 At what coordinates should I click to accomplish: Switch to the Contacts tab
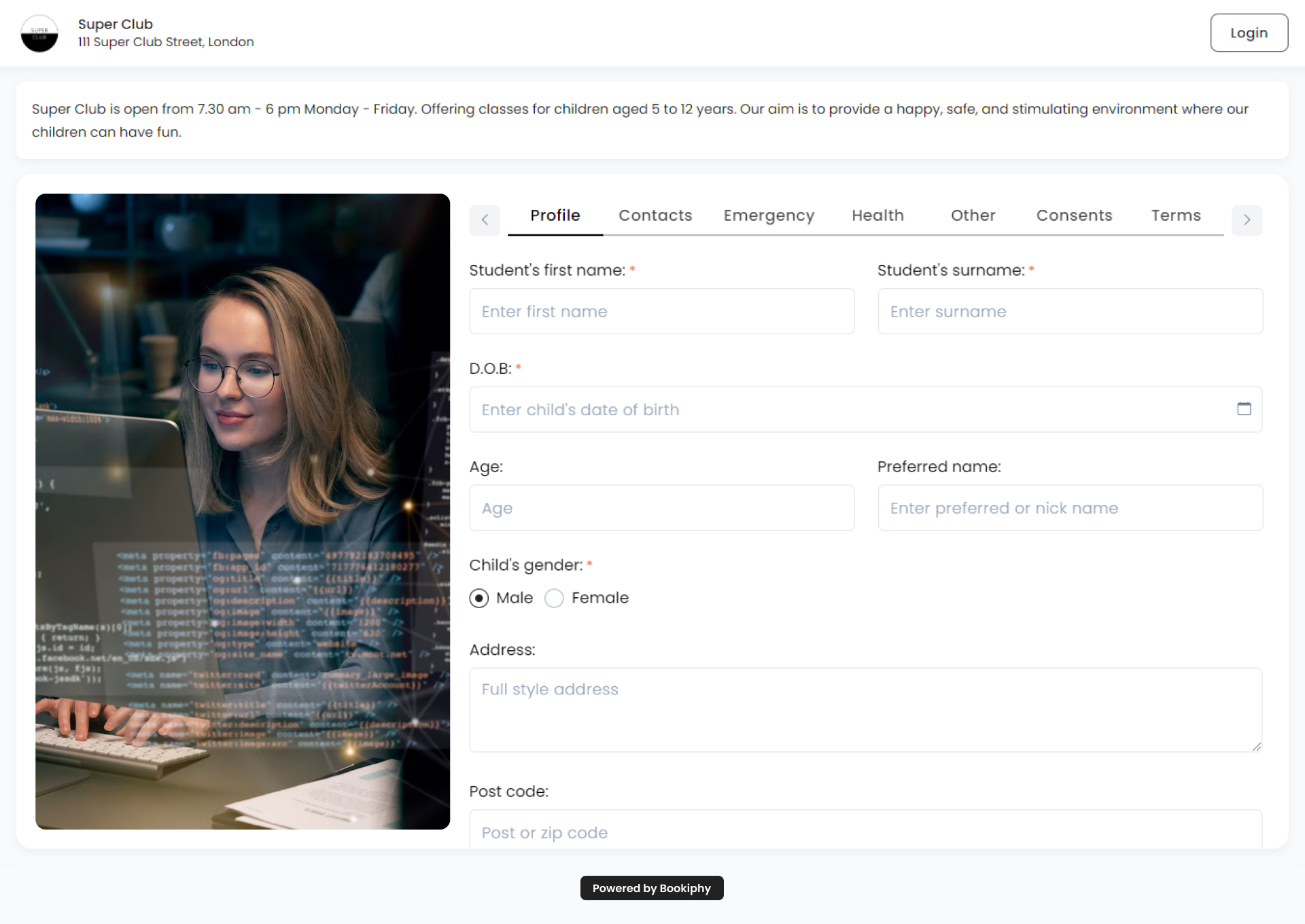[x=655, y=215]
